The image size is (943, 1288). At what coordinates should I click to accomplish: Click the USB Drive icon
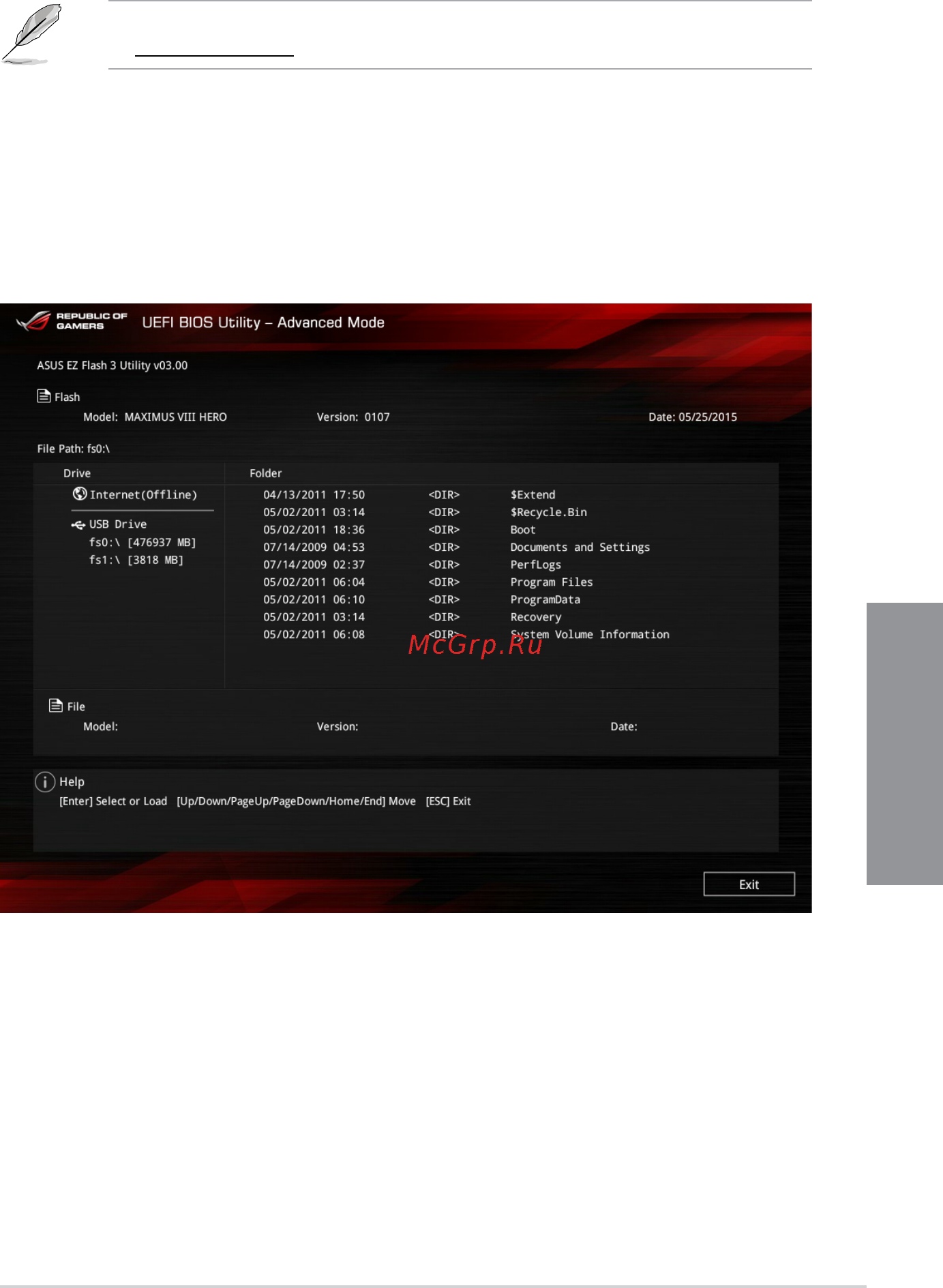tap(78, 524)
